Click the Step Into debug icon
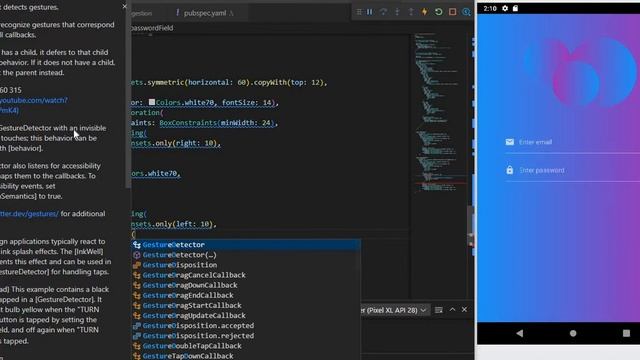The image size is (640, 360). [397, 12]
